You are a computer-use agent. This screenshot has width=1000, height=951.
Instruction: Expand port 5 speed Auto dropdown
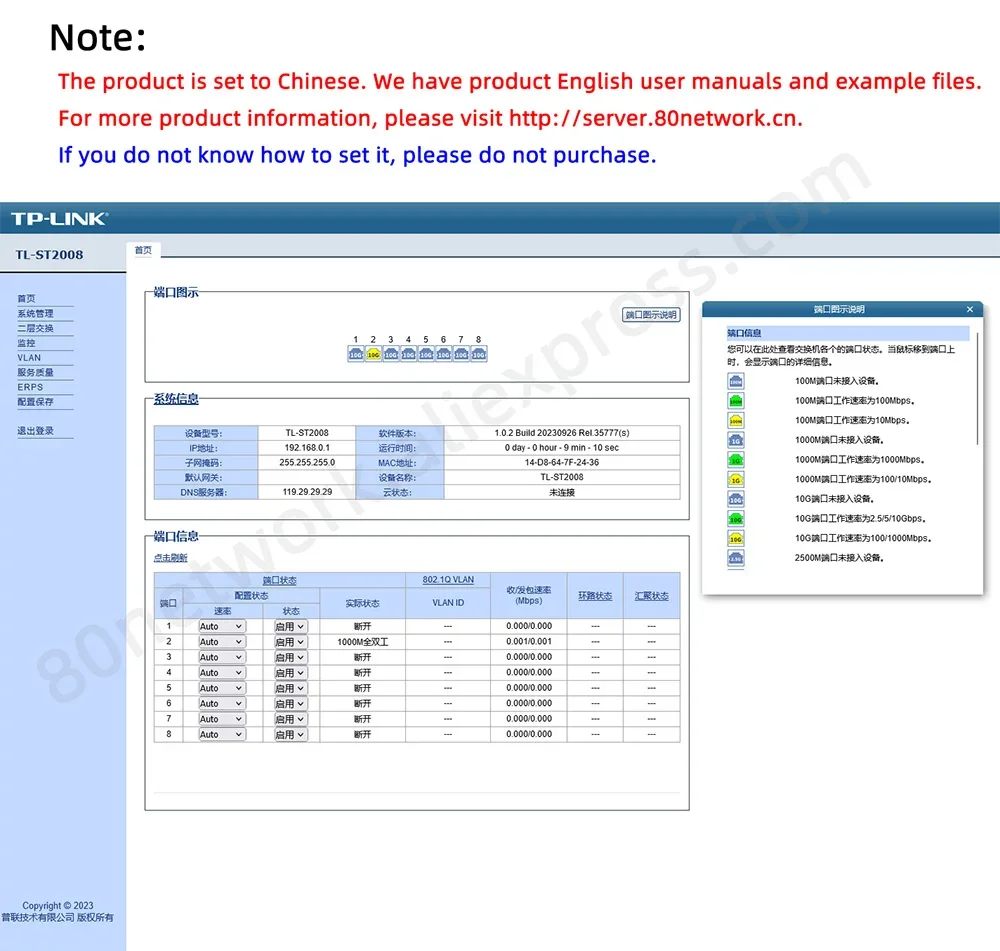221,688
